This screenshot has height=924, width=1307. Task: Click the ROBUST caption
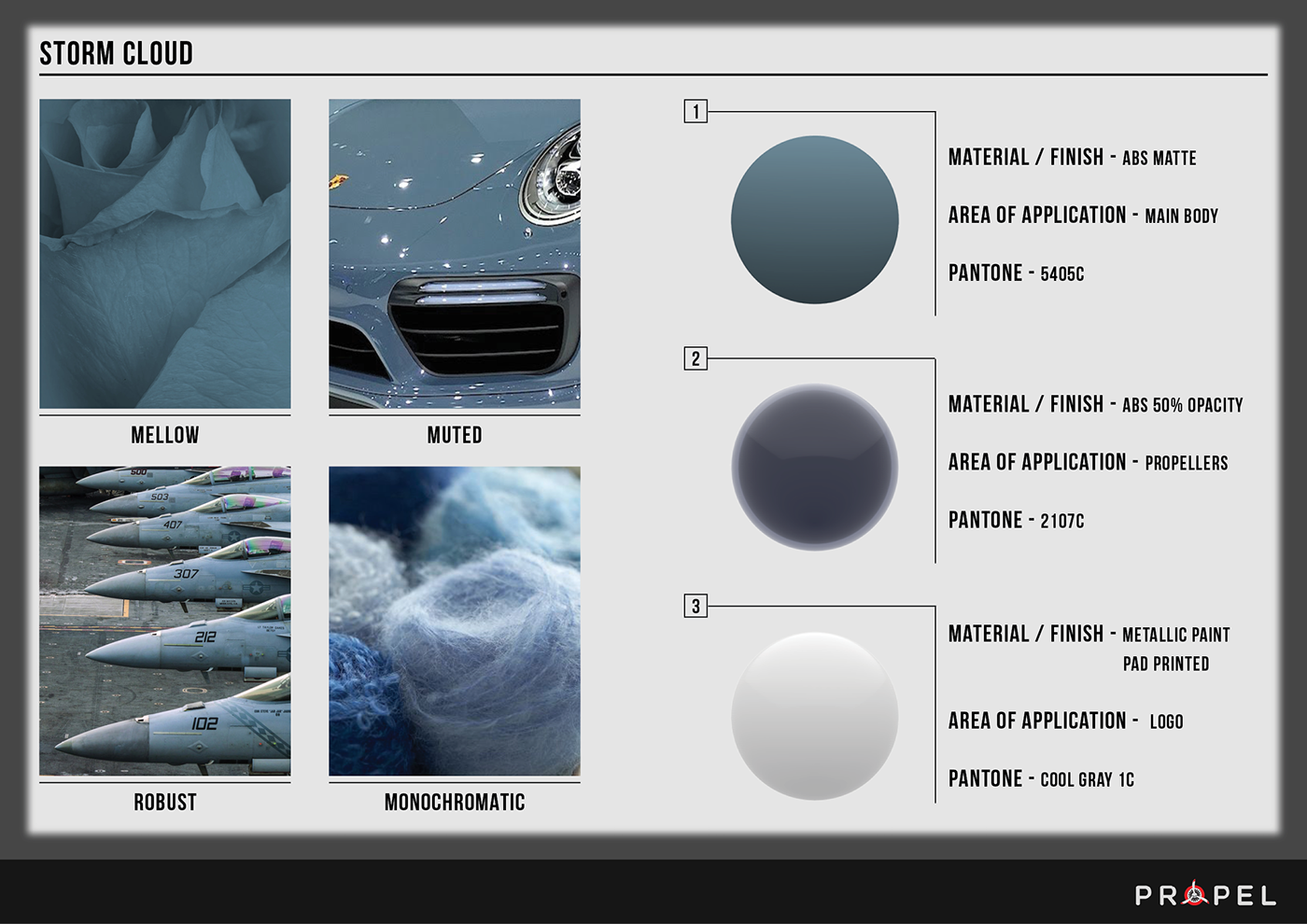pos(165,803)
